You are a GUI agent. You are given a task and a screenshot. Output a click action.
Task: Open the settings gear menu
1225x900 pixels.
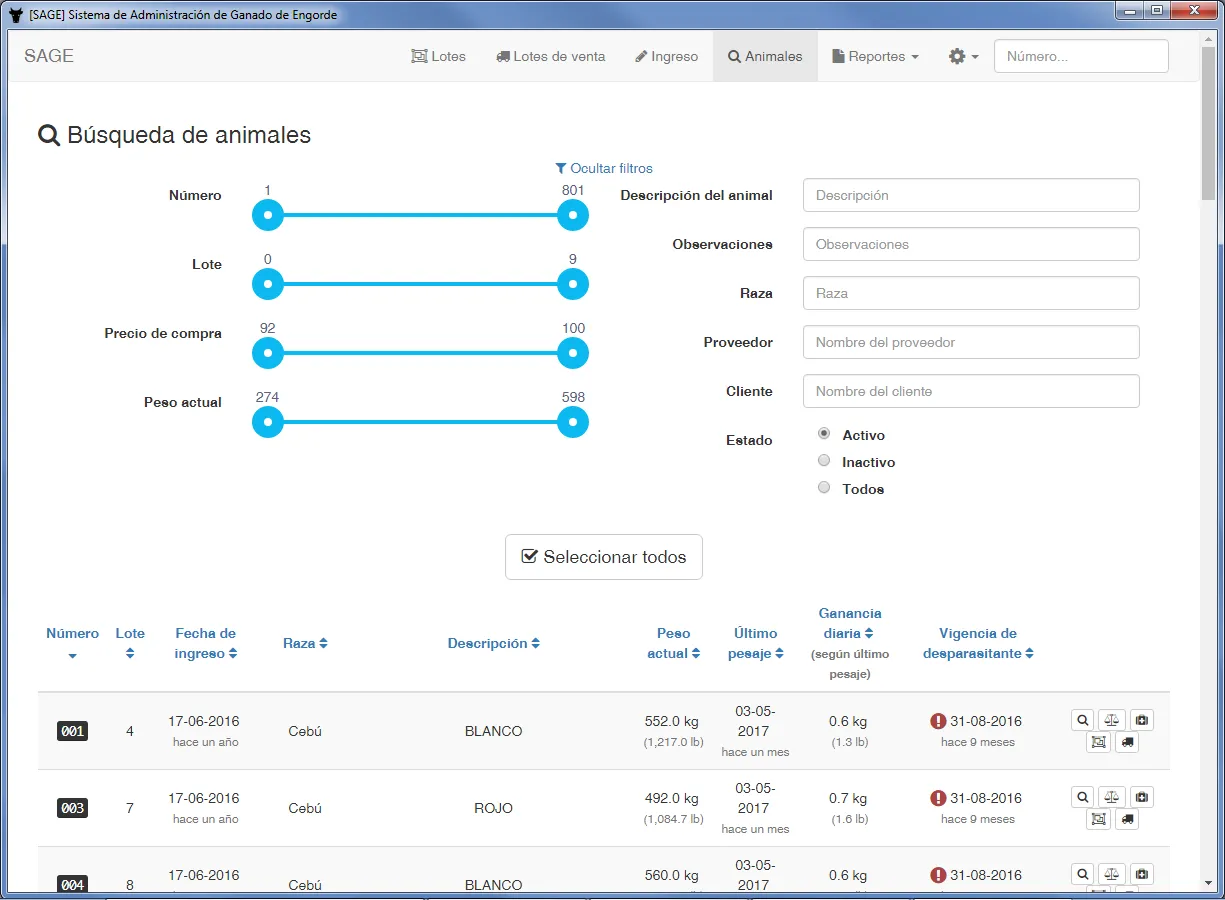coord(961,56)
